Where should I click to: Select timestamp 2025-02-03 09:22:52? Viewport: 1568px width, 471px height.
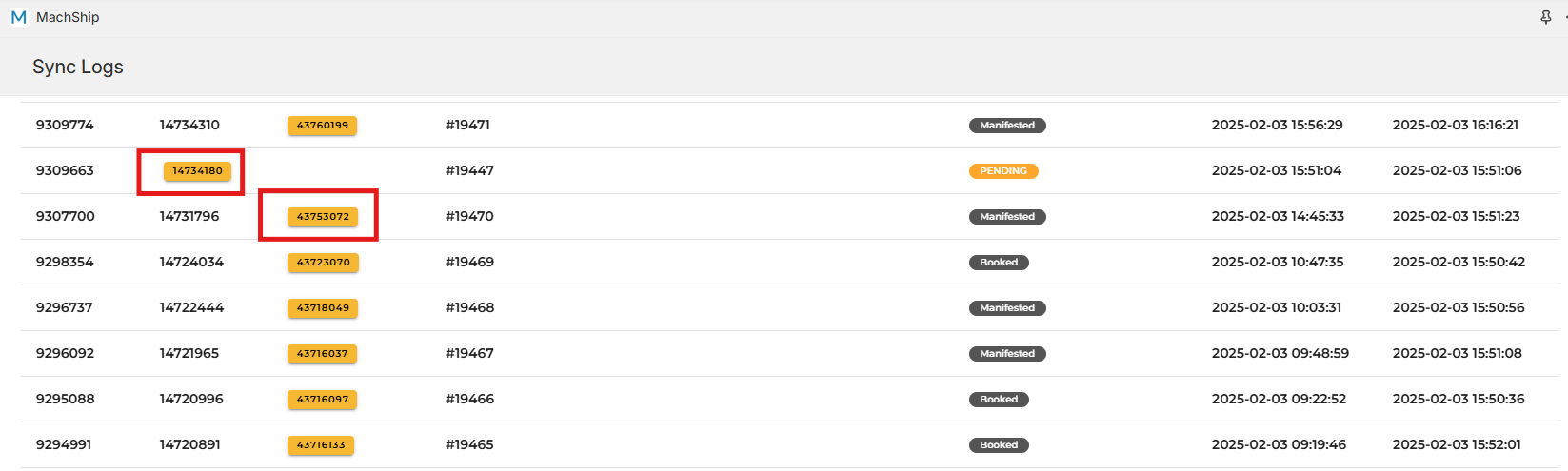coord(1279,399)
